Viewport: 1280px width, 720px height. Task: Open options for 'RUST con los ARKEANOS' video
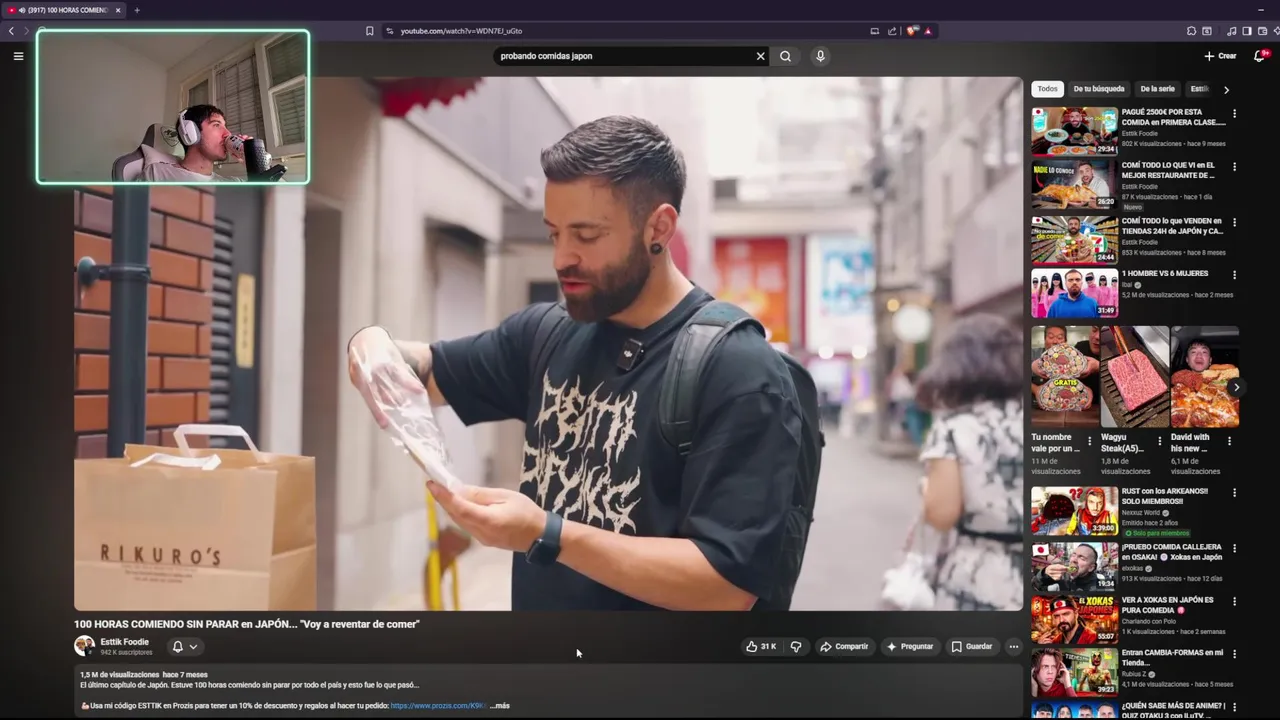[1234, 493]
